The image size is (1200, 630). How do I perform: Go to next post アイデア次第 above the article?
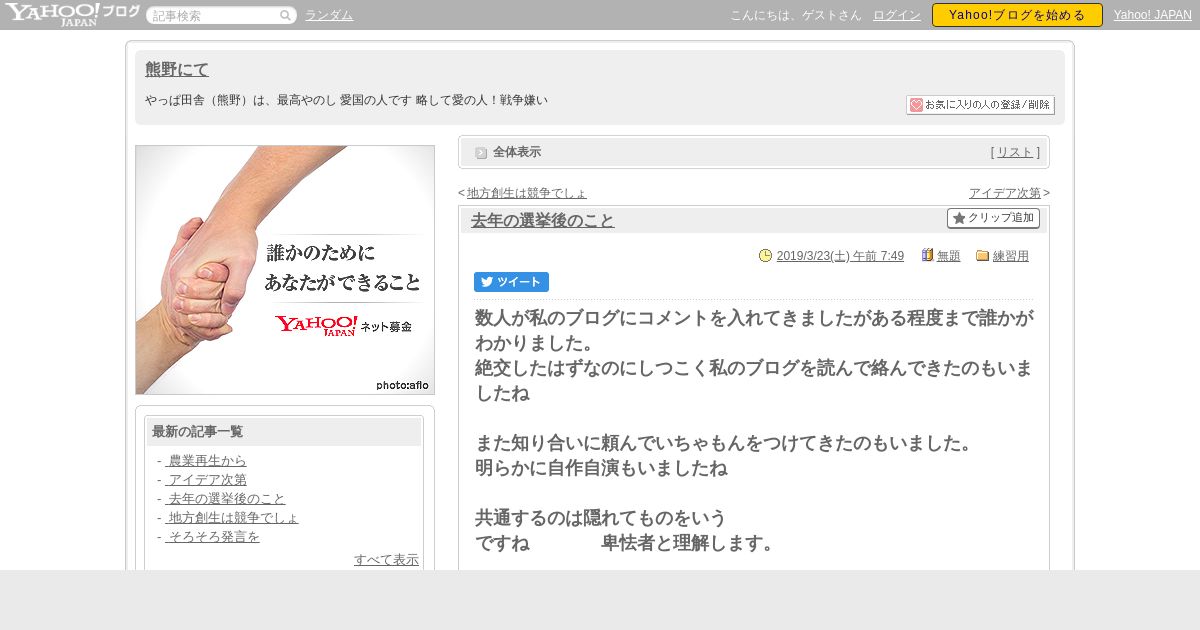pyautogui.click(x=1005, y=193)
